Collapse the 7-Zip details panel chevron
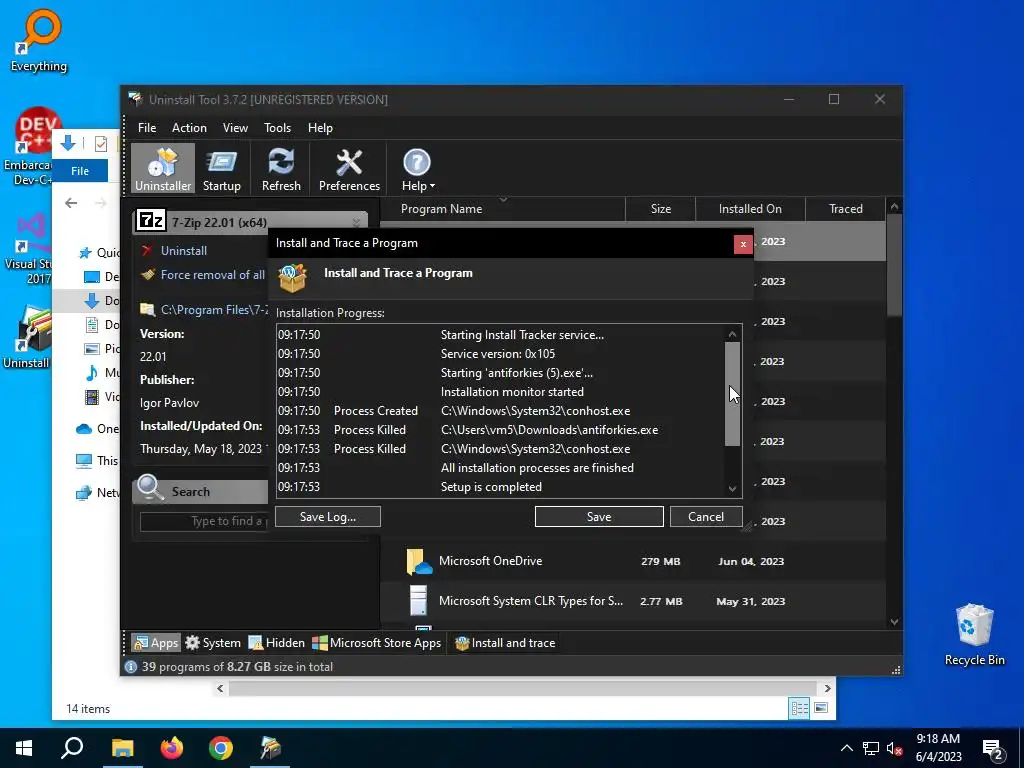 pos(357,222)
